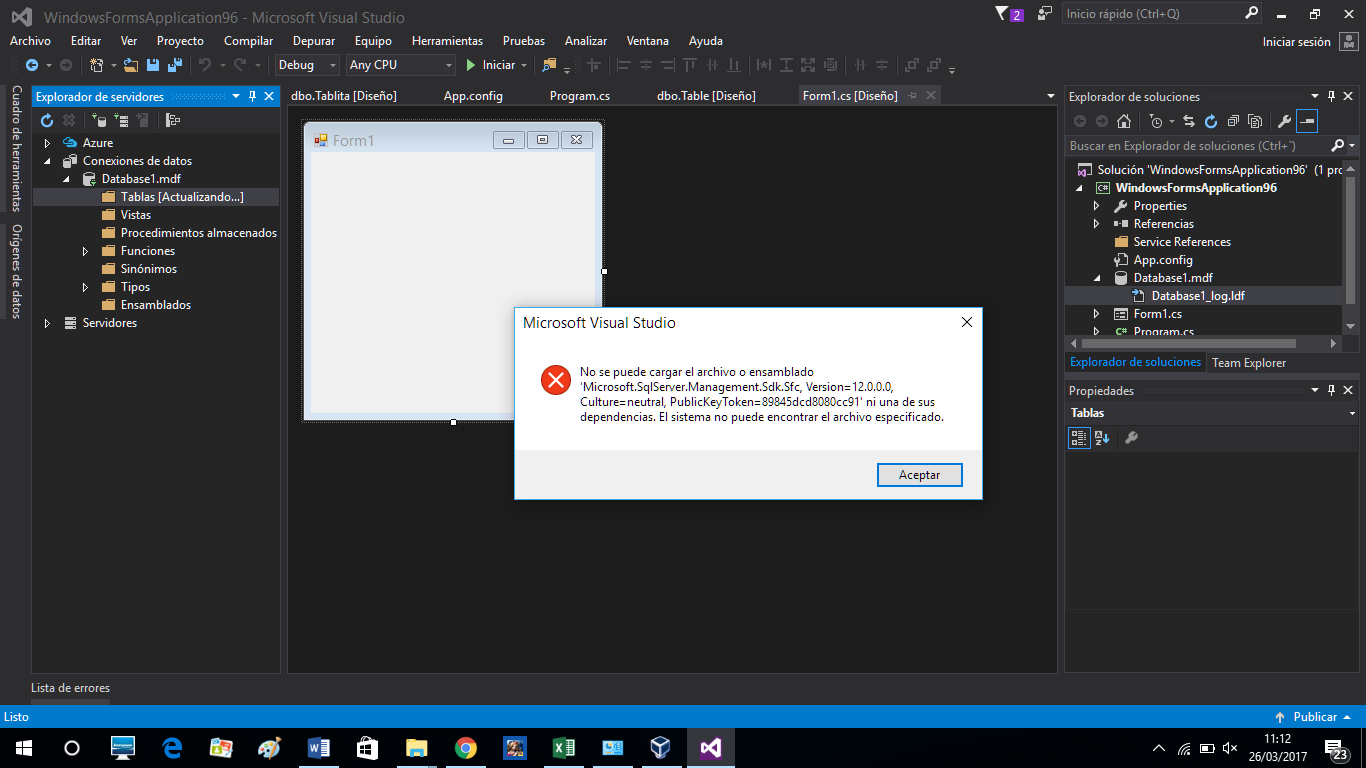Open the Team Explorer tab
The height and width of the screenshot is (768, 1366).
1249,363
